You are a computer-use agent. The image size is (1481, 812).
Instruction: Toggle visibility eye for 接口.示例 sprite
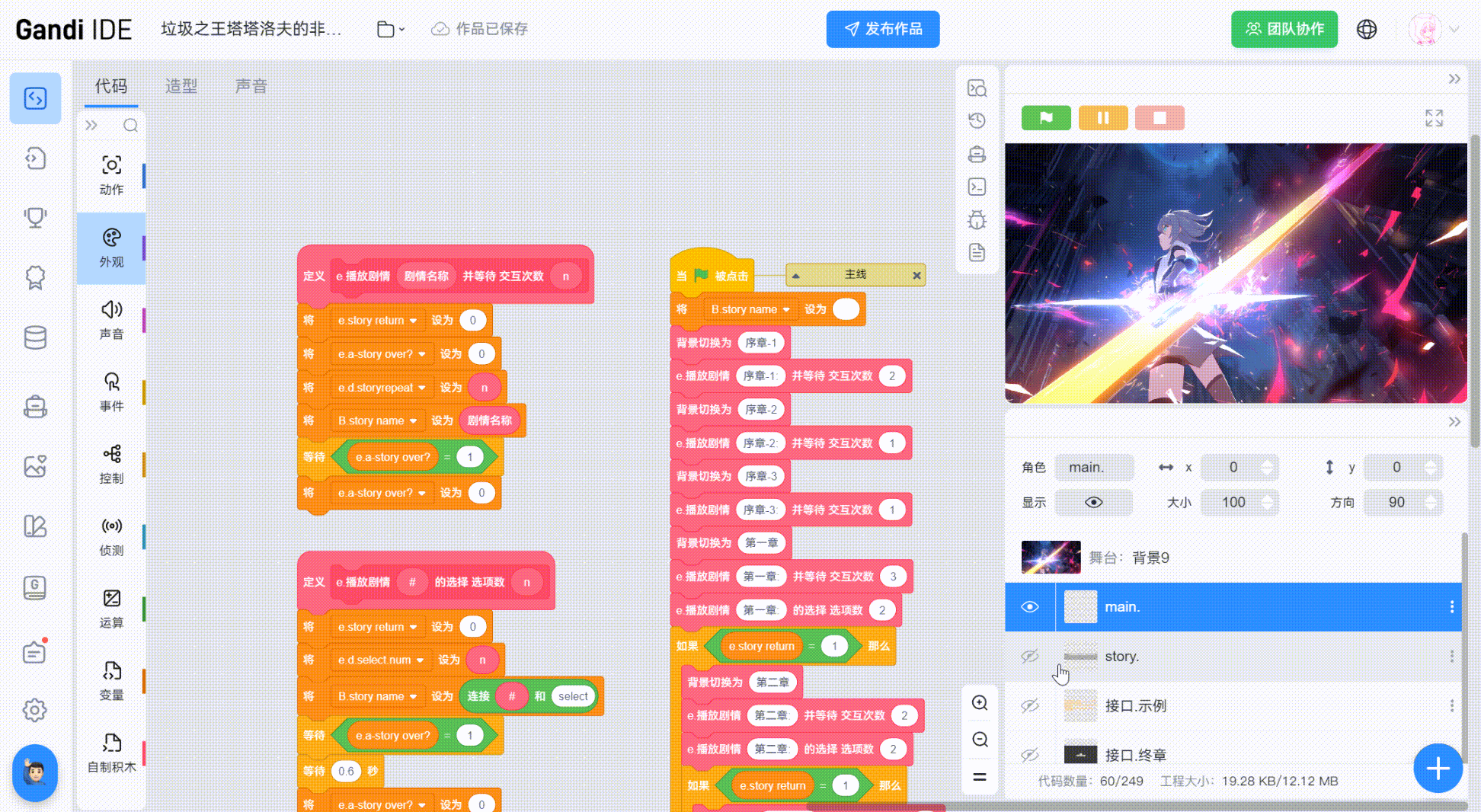pyautogui.click(x=1030, y=705)
